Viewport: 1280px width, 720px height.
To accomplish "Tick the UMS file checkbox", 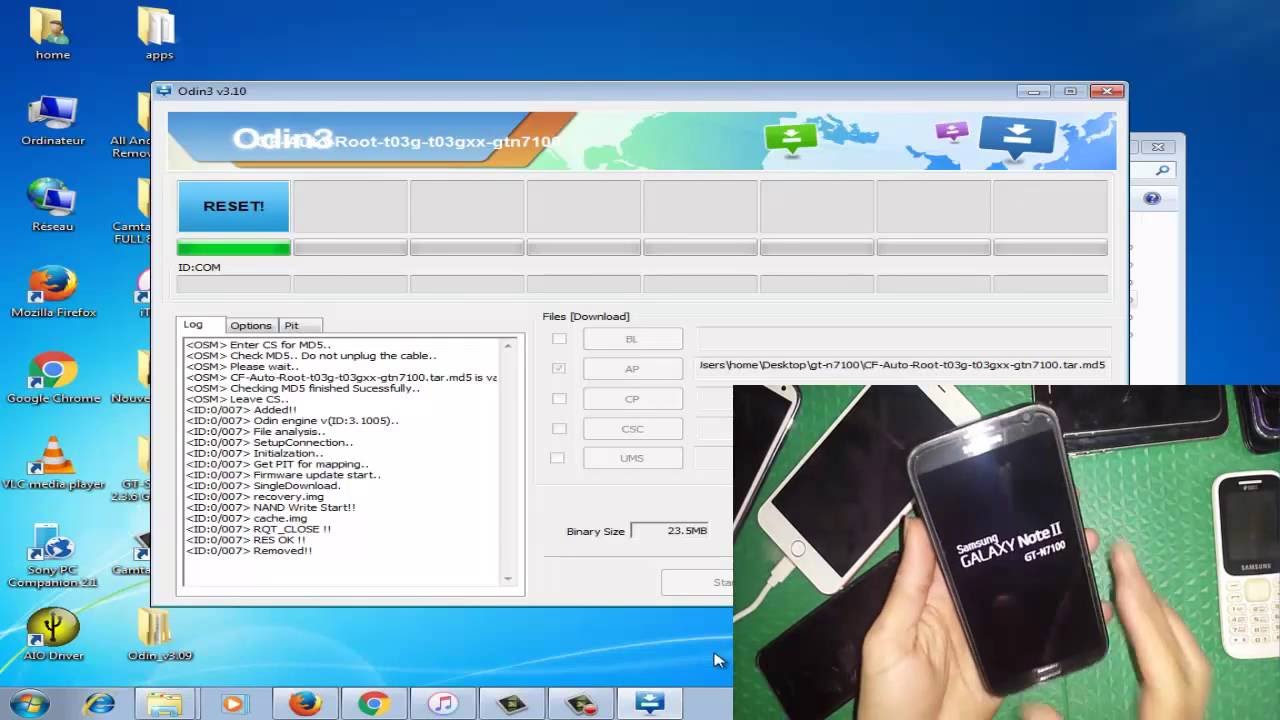I will pyautogui.click(x=557, y=458).
